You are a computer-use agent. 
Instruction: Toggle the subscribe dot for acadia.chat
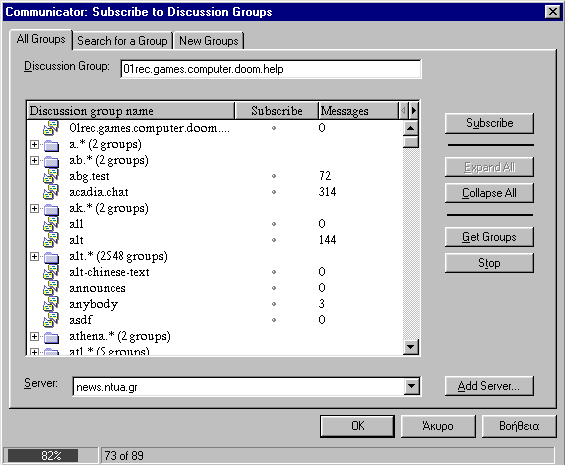tap(274, 192)
